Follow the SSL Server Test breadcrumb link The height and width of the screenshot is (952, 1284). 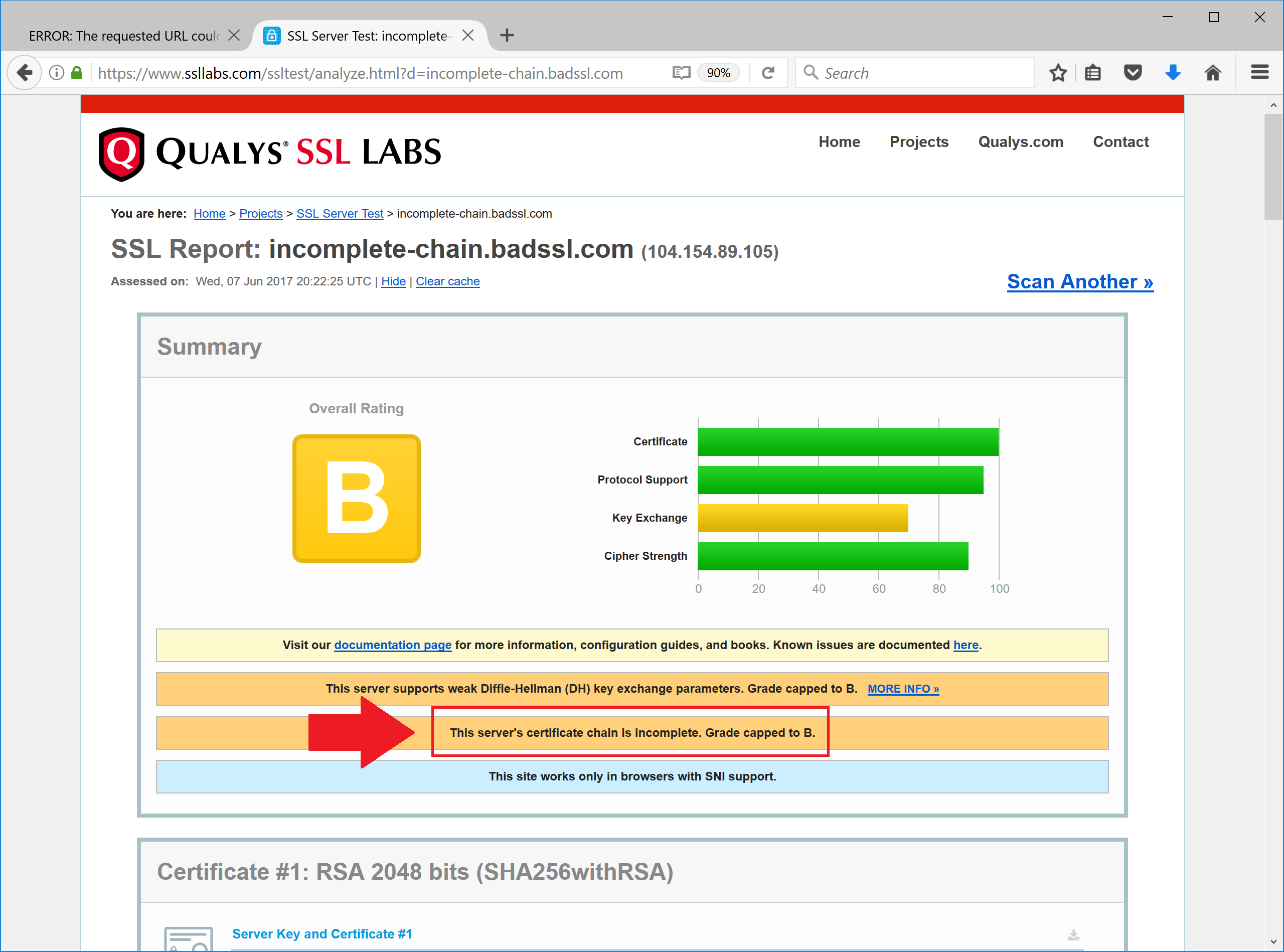tap(340, 214)
